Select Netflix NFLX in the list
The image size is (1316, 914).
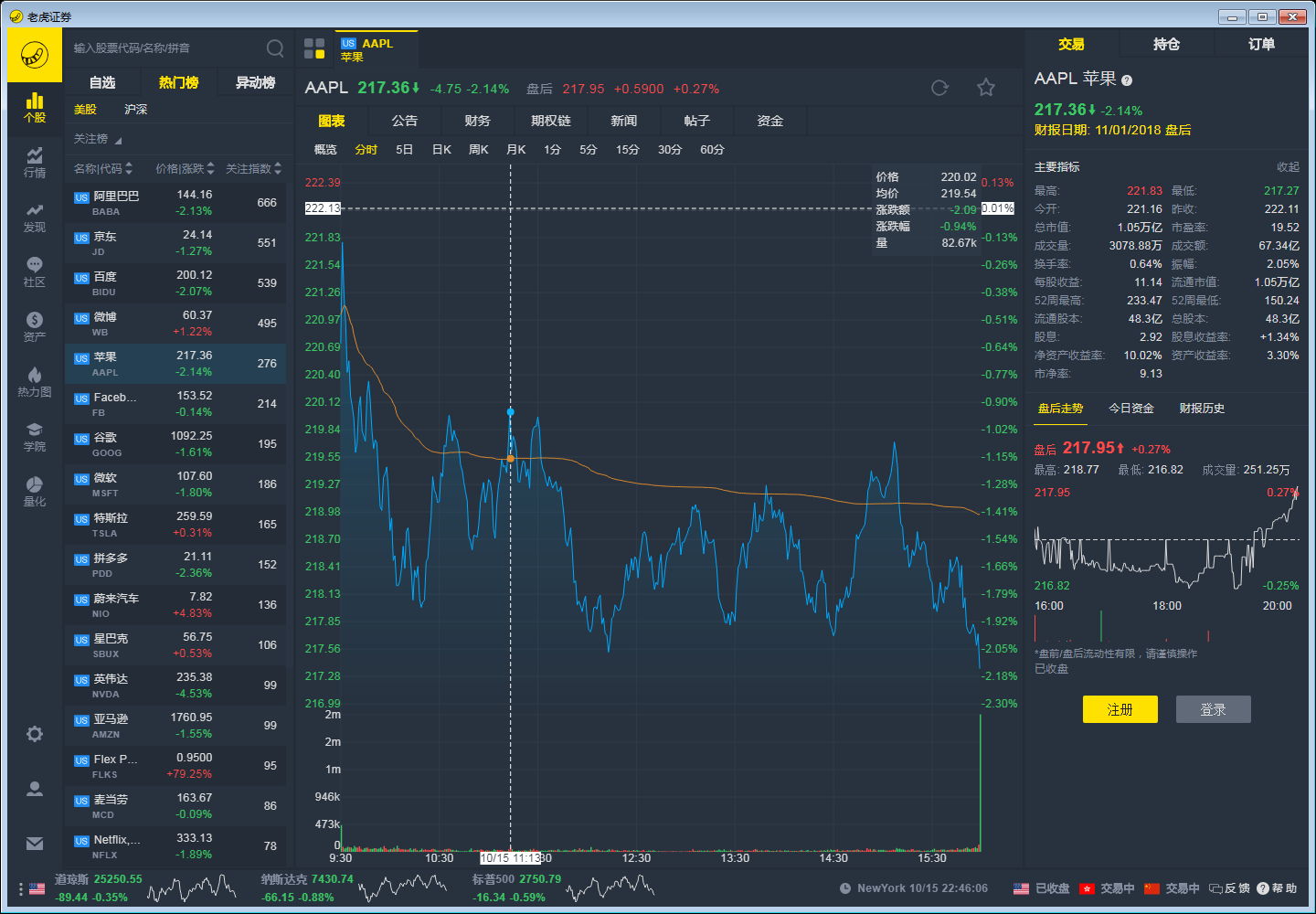[x=175, y=846]
